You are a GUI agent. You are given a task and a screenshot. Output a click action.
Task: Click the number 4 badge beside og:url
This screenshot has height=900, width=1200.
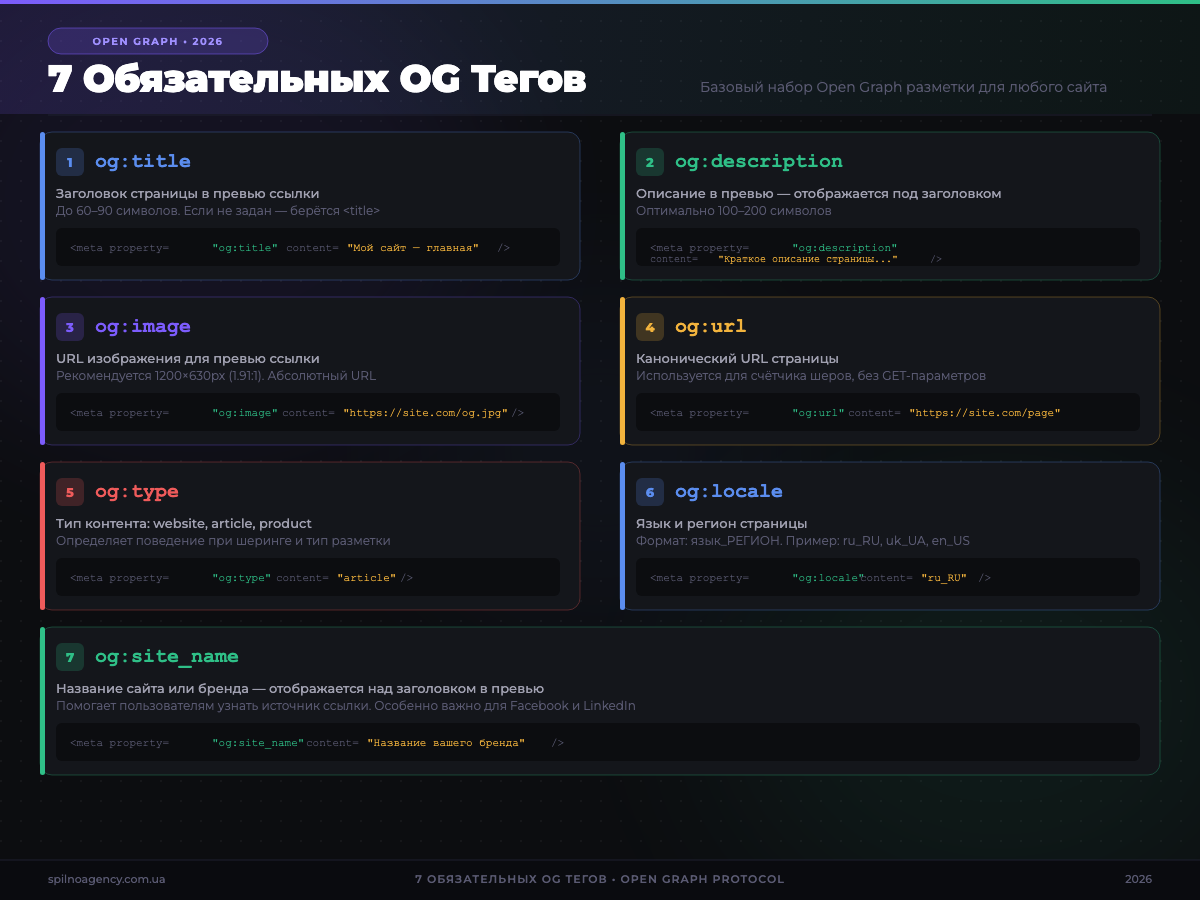pos(650,327)
